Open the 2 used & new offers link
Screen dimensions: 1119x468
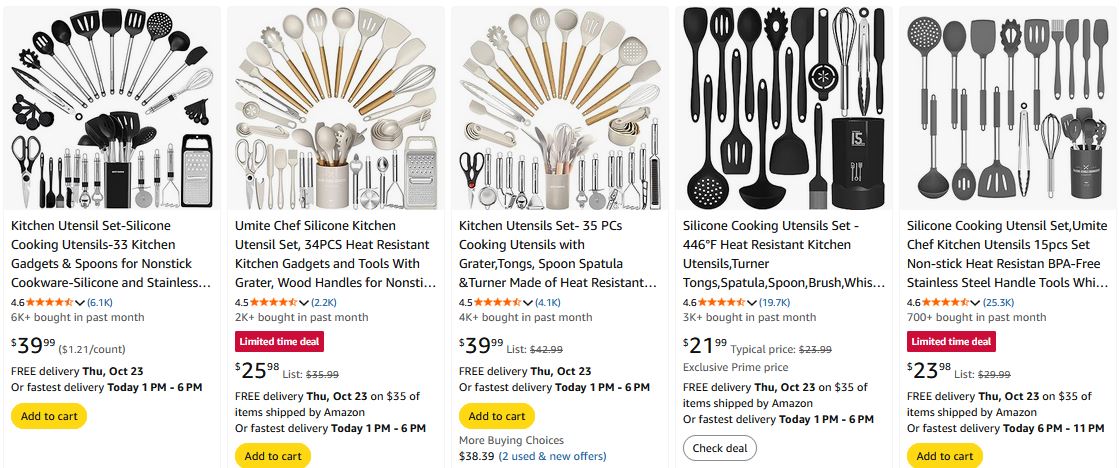553,456
